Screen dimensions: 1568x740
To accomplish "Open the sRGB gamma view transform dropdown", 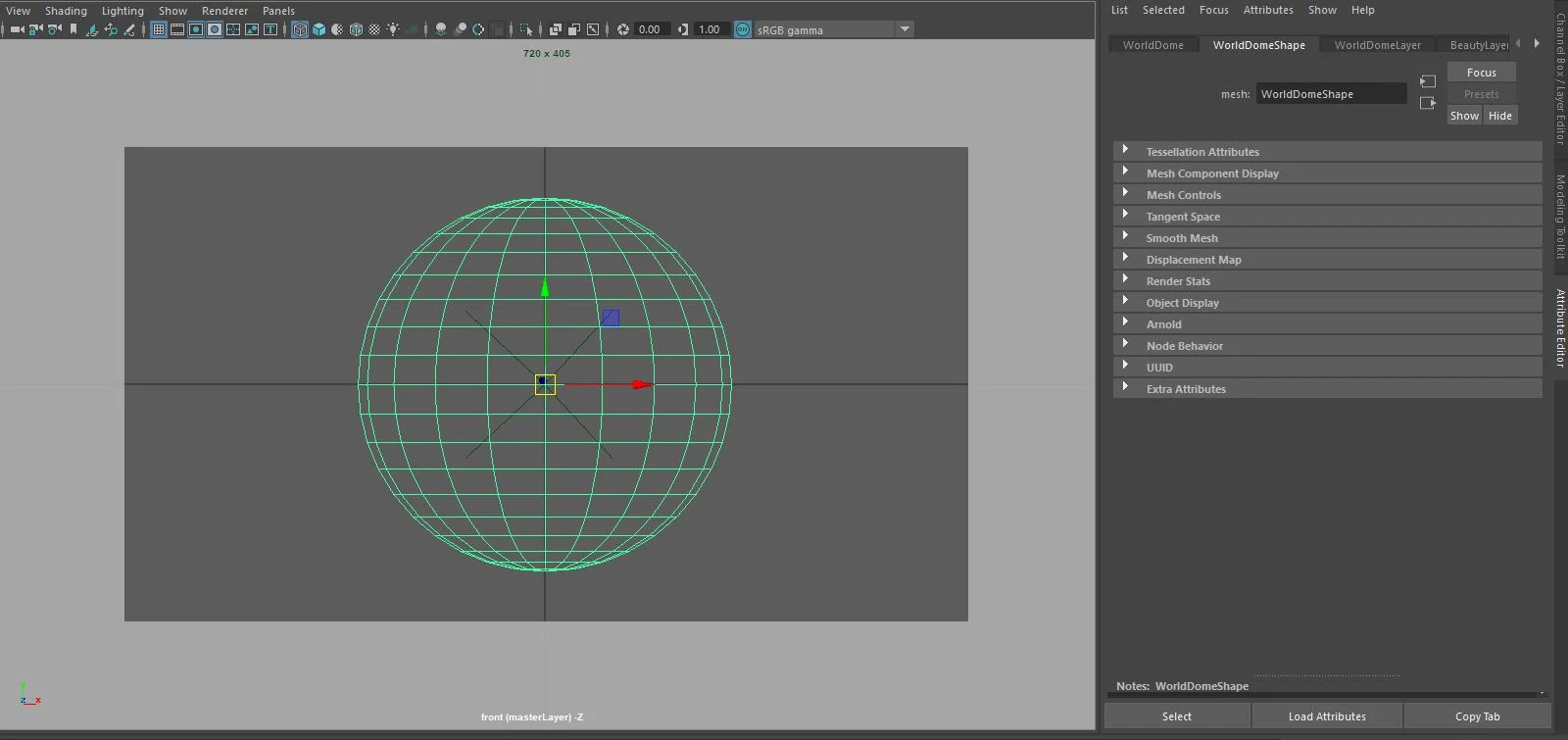I will tap(905, 29).
